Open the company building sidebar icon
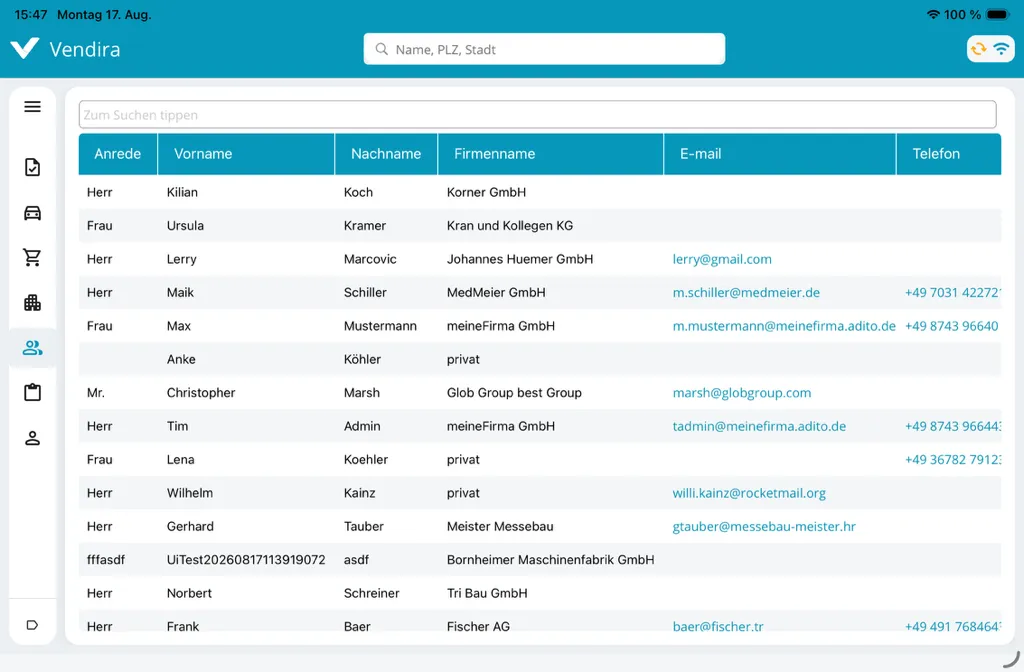This screenshot has height=672, width=1024. click(32, 302)
